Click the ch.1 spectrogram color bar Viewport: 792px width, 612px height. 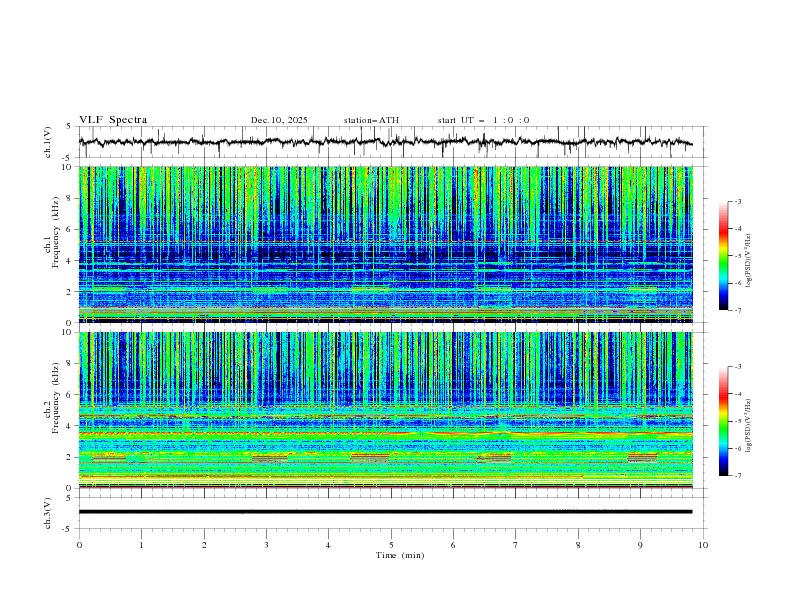click(x=723, y=256)
